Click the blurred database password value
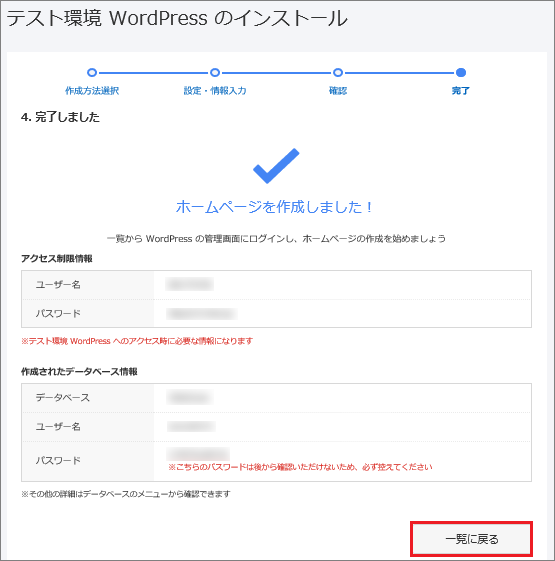This screenshot has height=561, width=555. 198,454
